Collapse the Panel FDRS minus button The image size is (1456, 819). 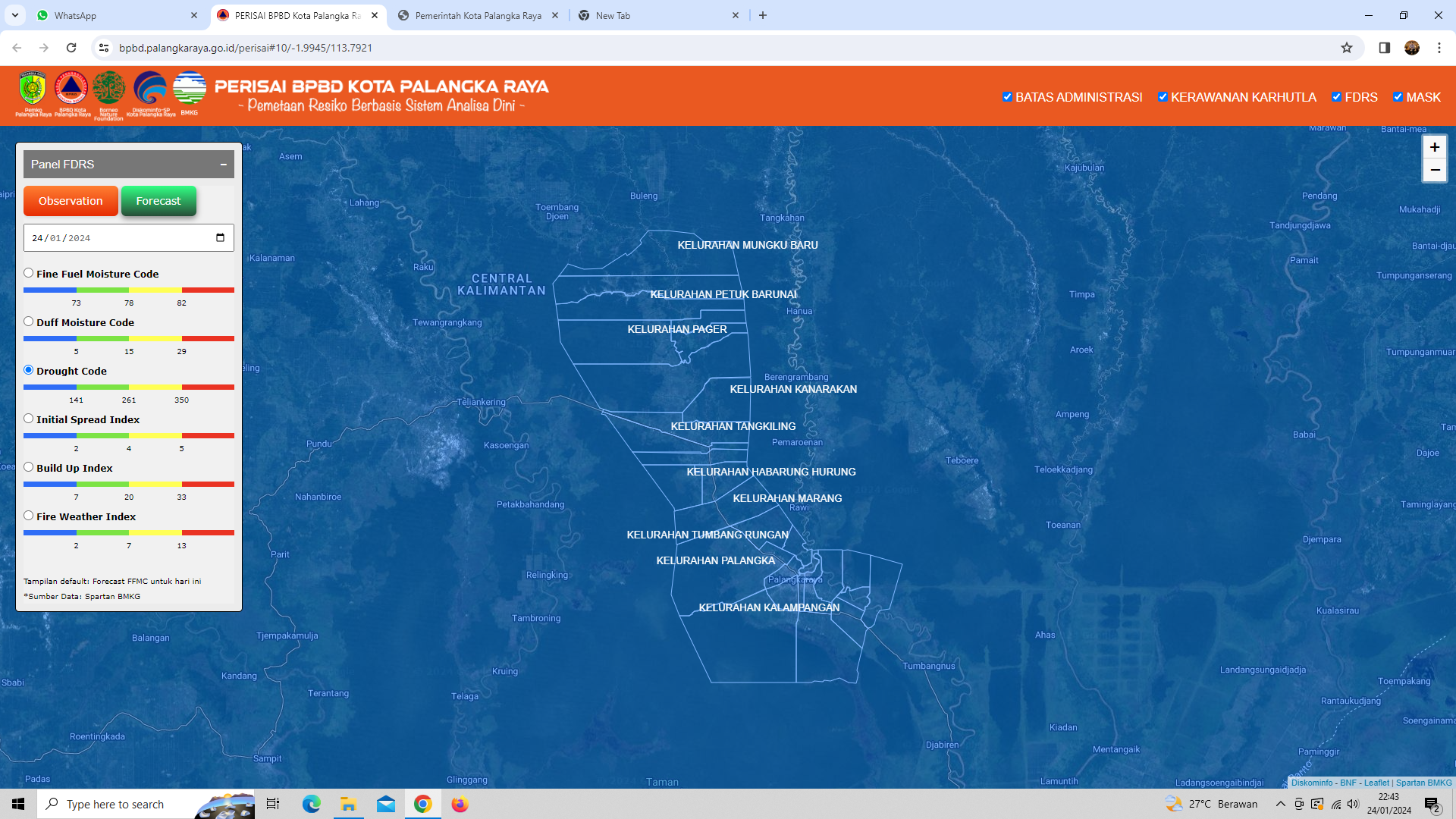[224, 165]
